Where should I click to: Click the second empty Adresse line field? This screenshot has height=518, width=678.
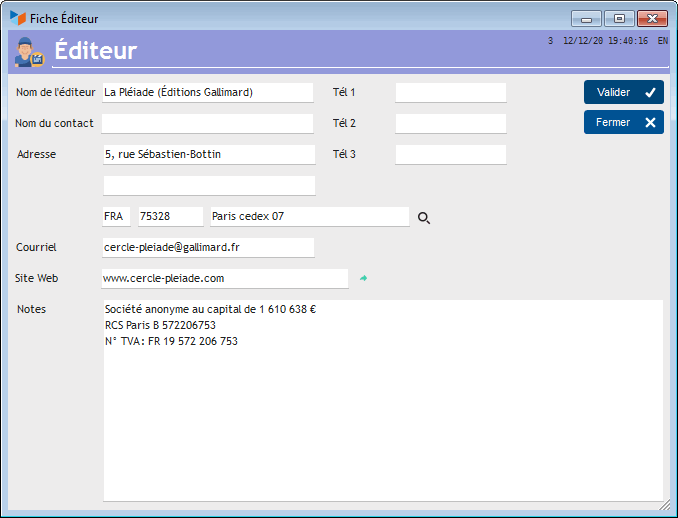point(209,185)
